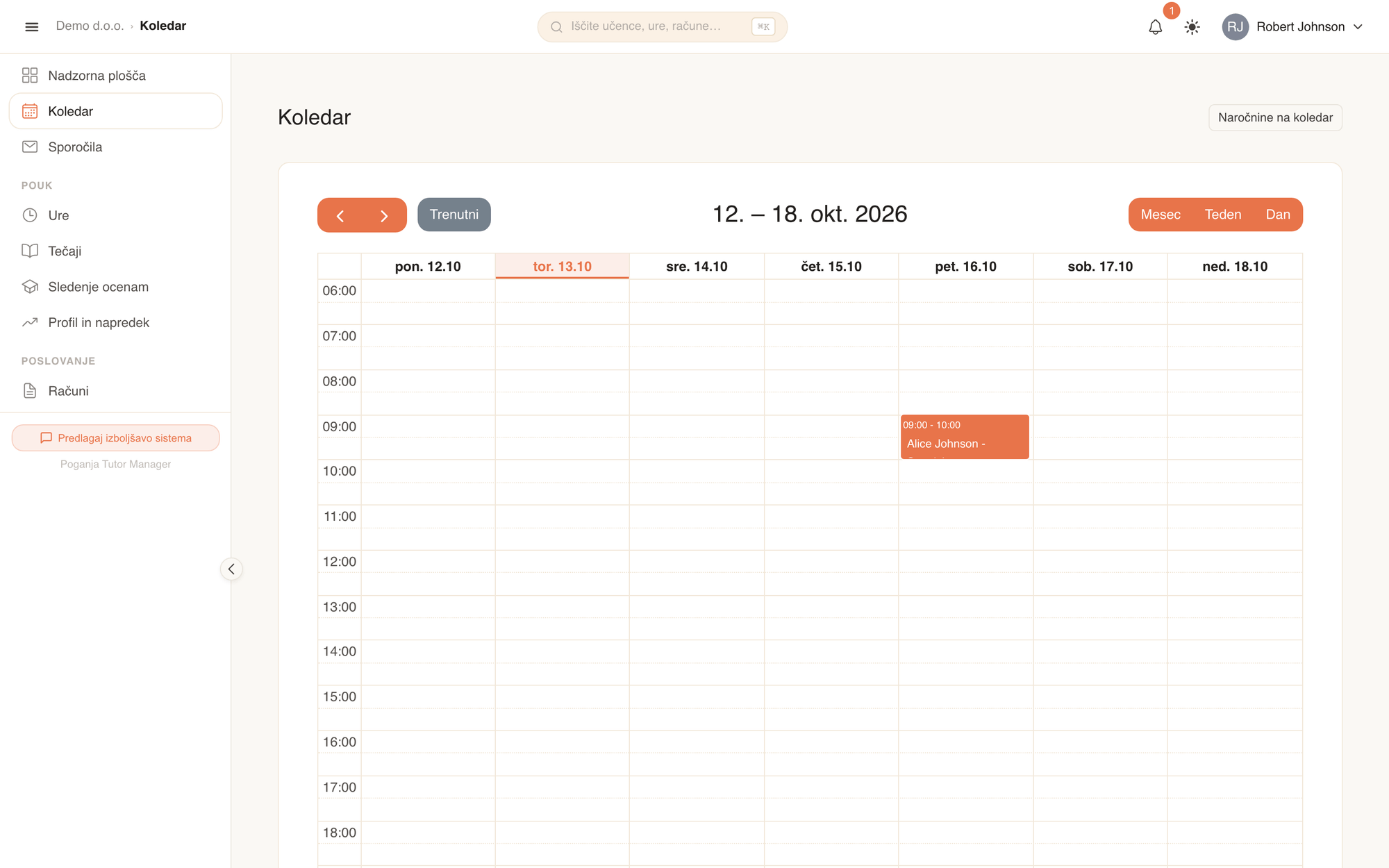This screenshot has height=868, width=1389.
Task: Go to the next week
Action: [384, 215]
